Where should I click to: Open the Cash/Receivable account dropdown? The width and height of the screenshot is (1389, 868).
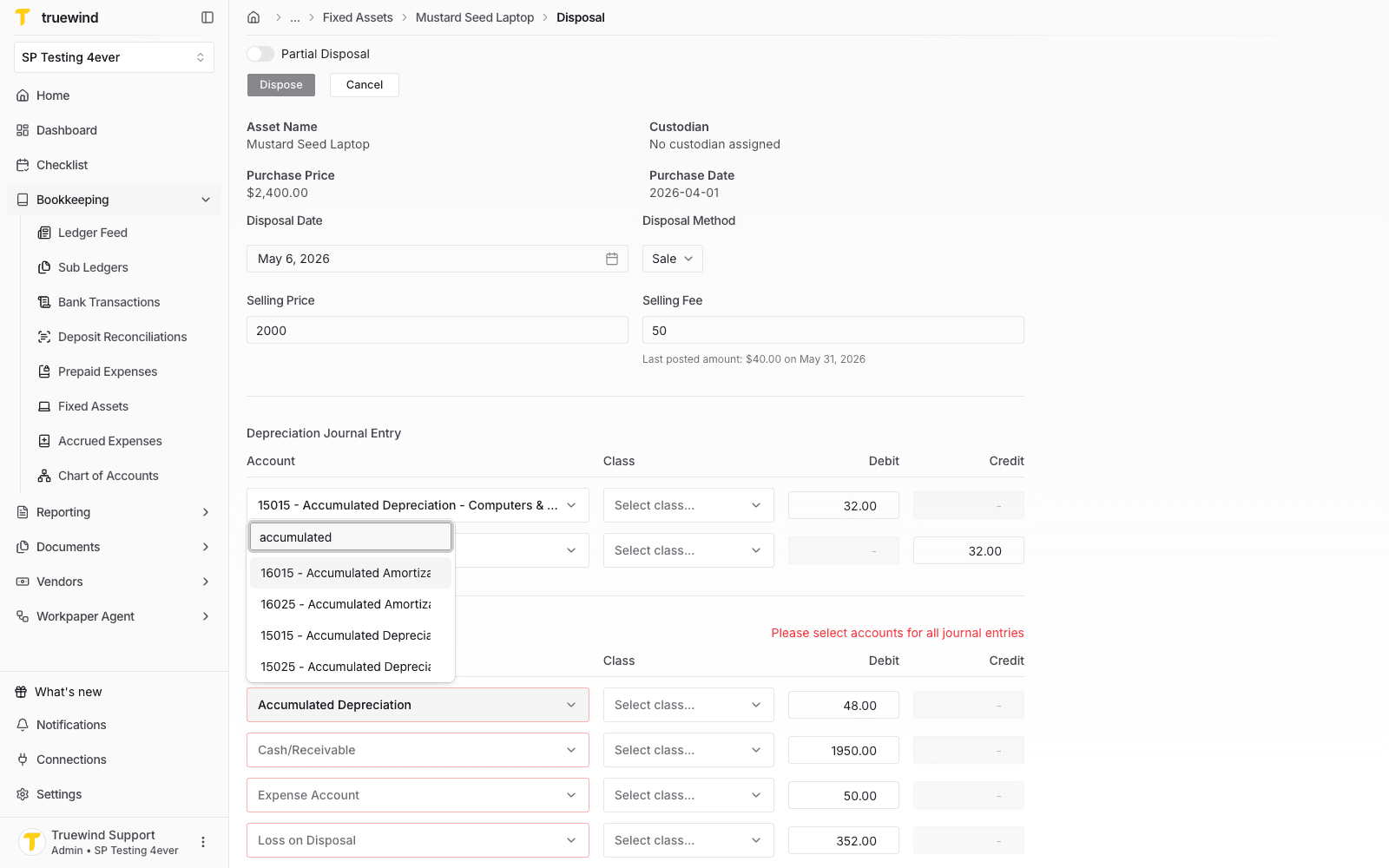coord(418,750)
